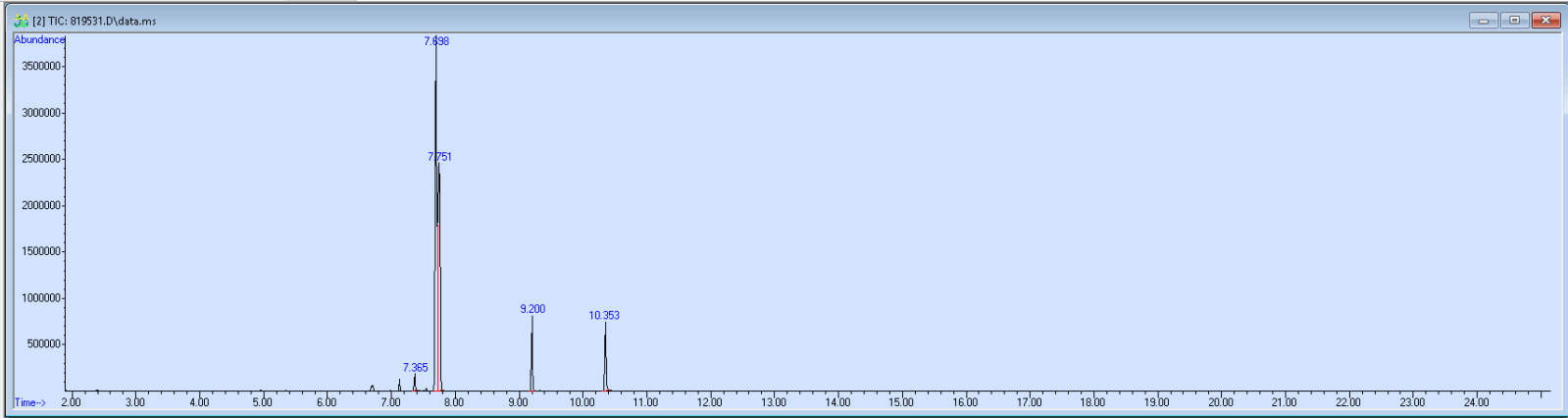Image resolution: width=1568 pixels, height=418 pixels.
Task: Minimize the TIC chromatogram window
Action: click(1483, 21)
